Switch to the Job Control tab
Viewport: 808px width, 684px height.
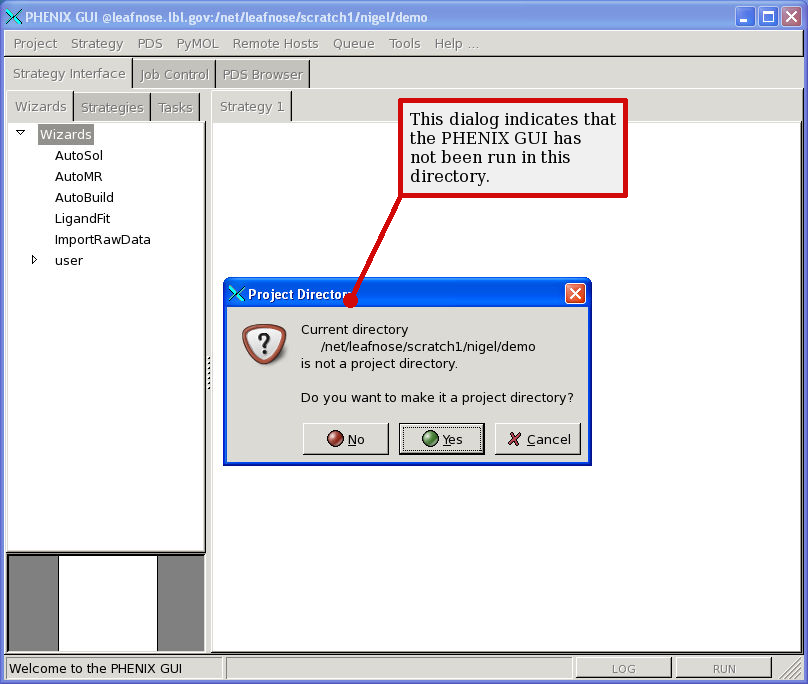[x=174, y=74]
